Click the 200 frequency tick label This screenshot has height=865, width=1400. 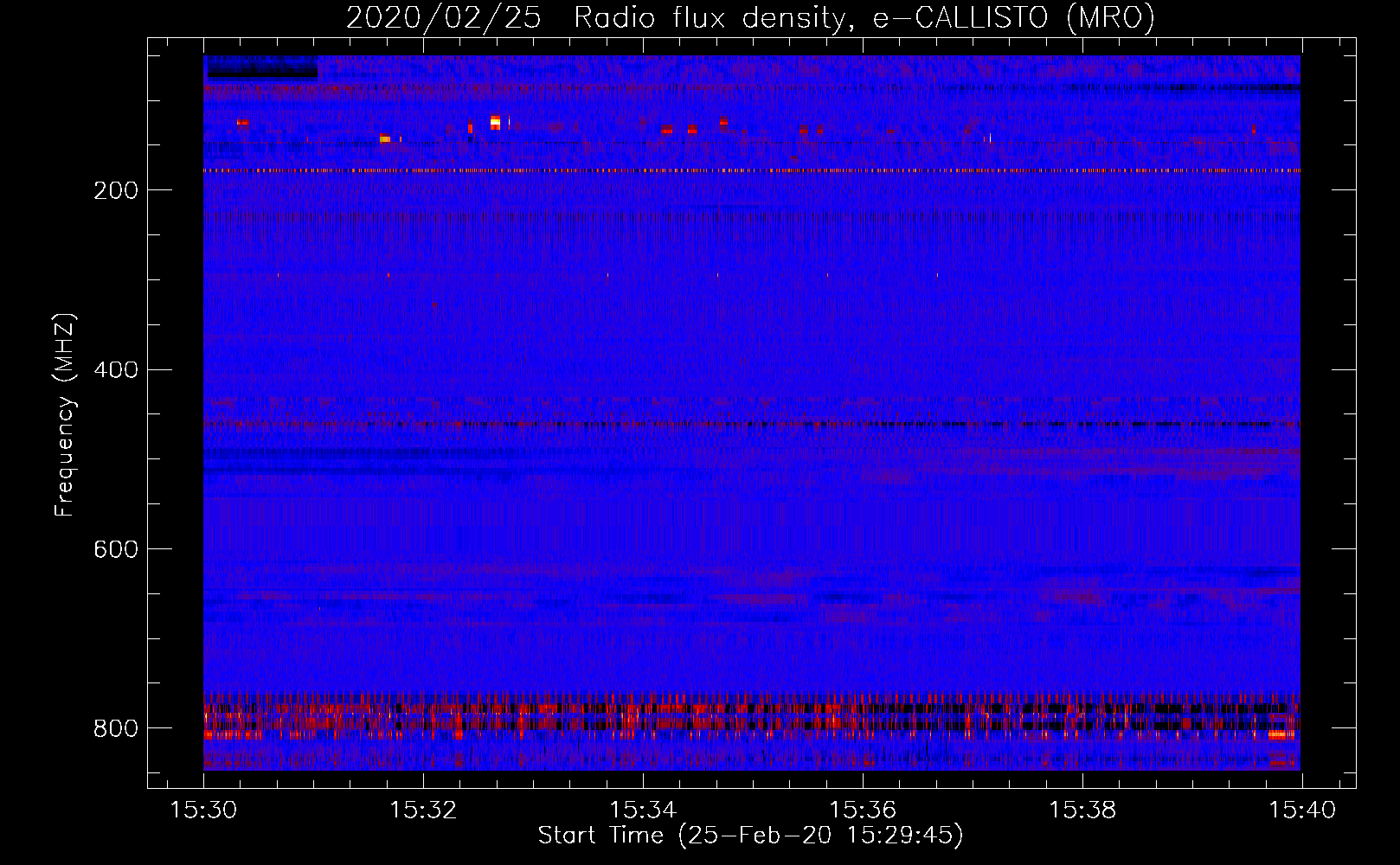[x=116, y=190]
